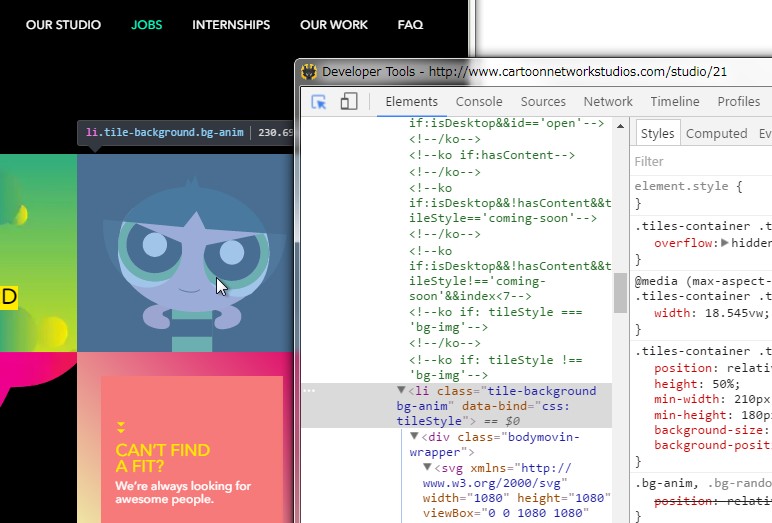Click the DOM tree scroll-up arrow
The width and height of the screenshot is (772, 523).
[620, 126]
